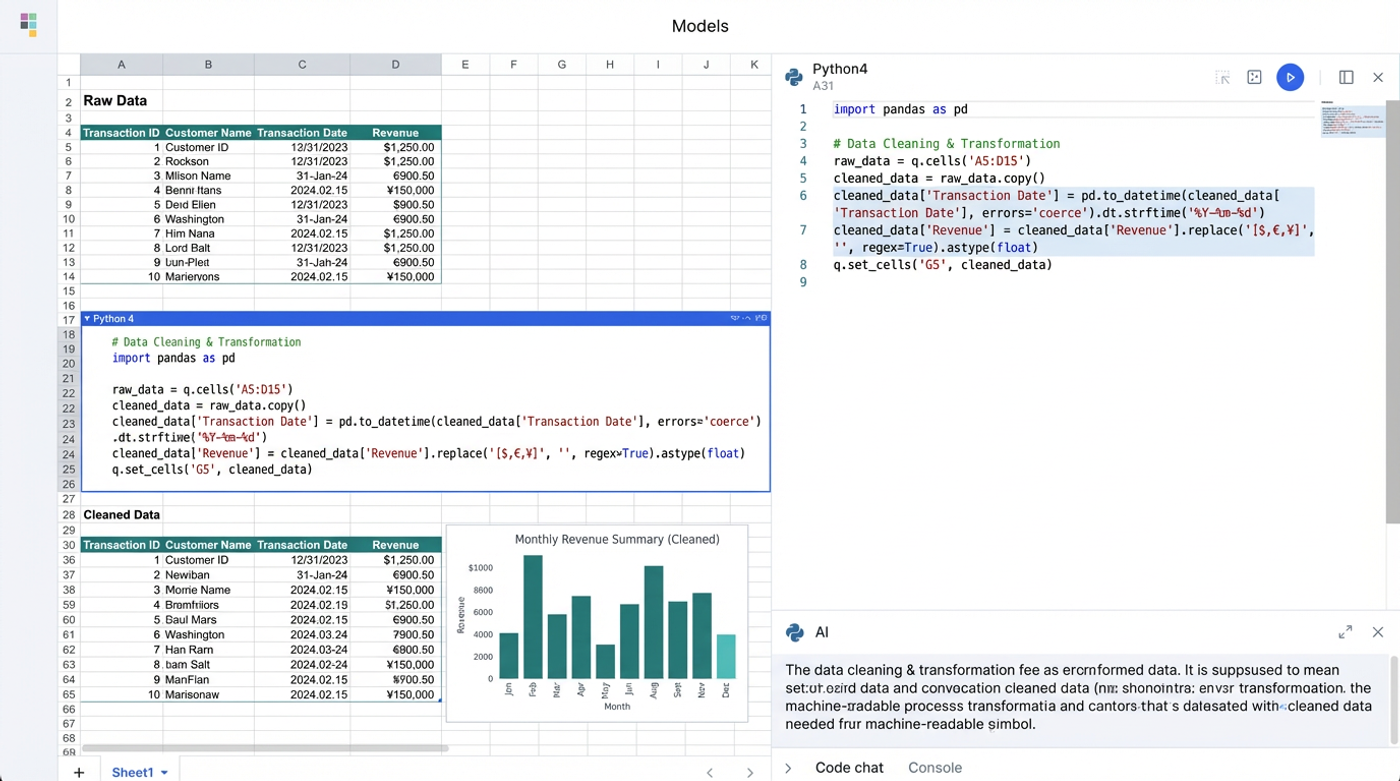Click the Quadratic logo in the top-left corner

pyautogui.click(x=28, y=25)
